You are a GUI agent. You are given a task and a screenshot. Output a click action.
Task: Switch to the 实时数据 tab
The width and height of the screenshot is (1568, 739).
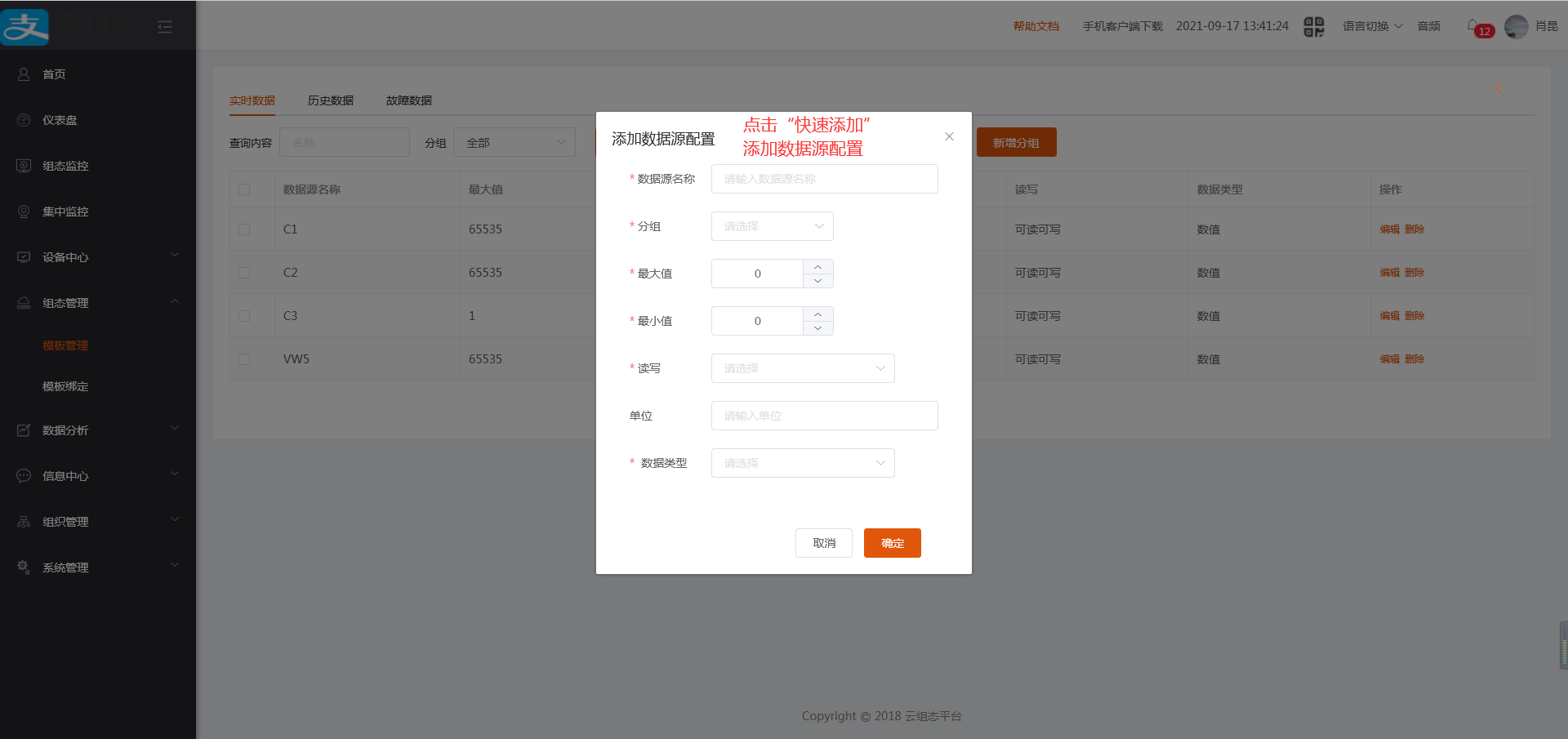(252, 100)
